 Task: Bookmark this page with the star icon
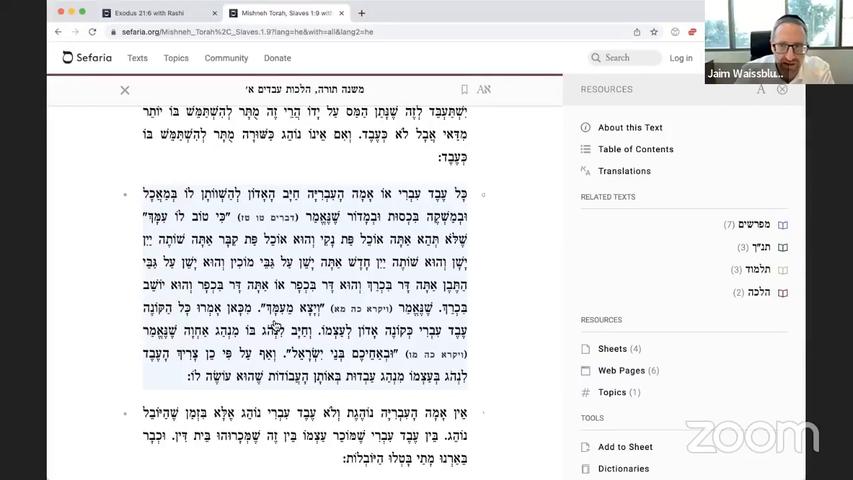[654, 32]
